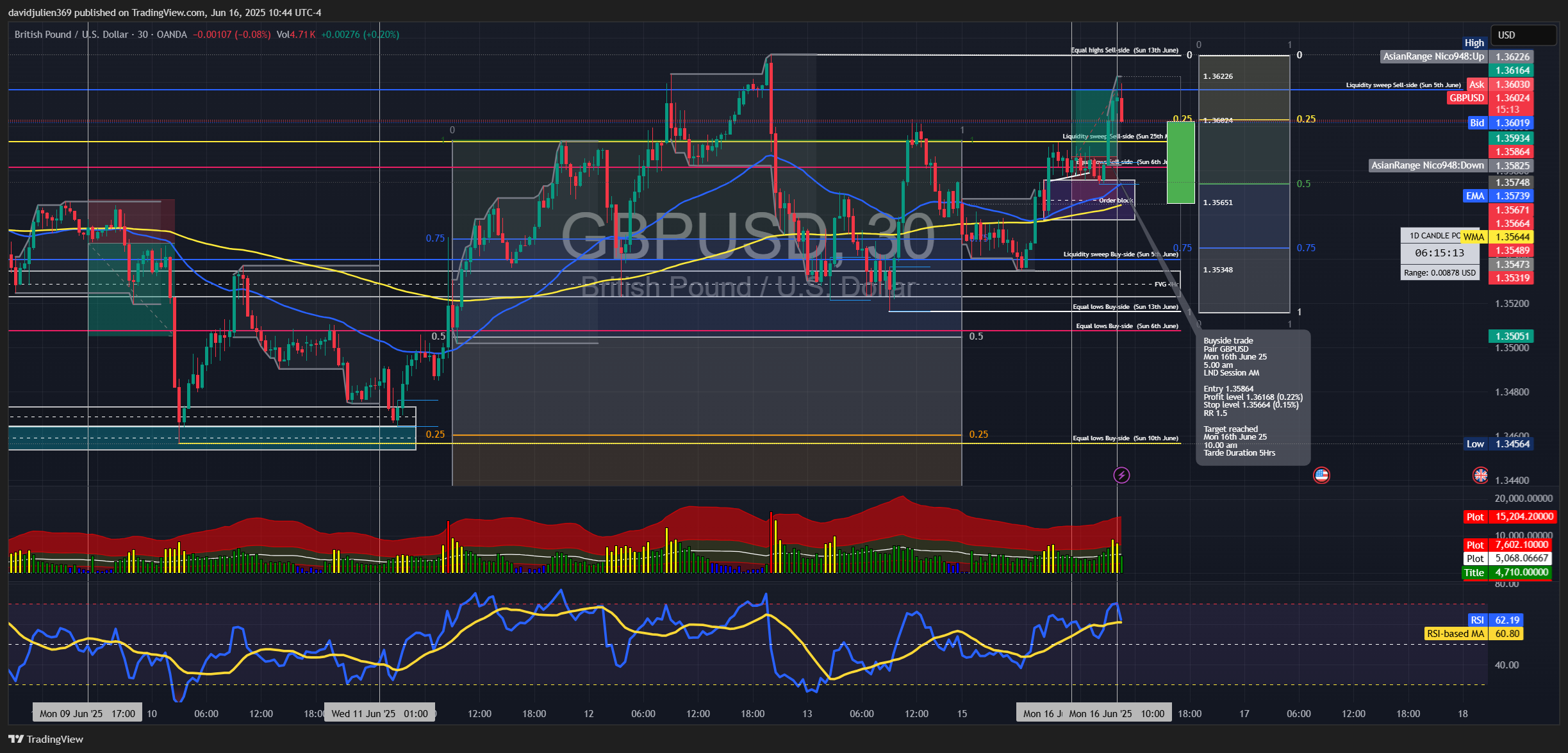Click the US flag economic event icon
Viewport: 1568px width, 753px height.
click(x=1321, y=475)
